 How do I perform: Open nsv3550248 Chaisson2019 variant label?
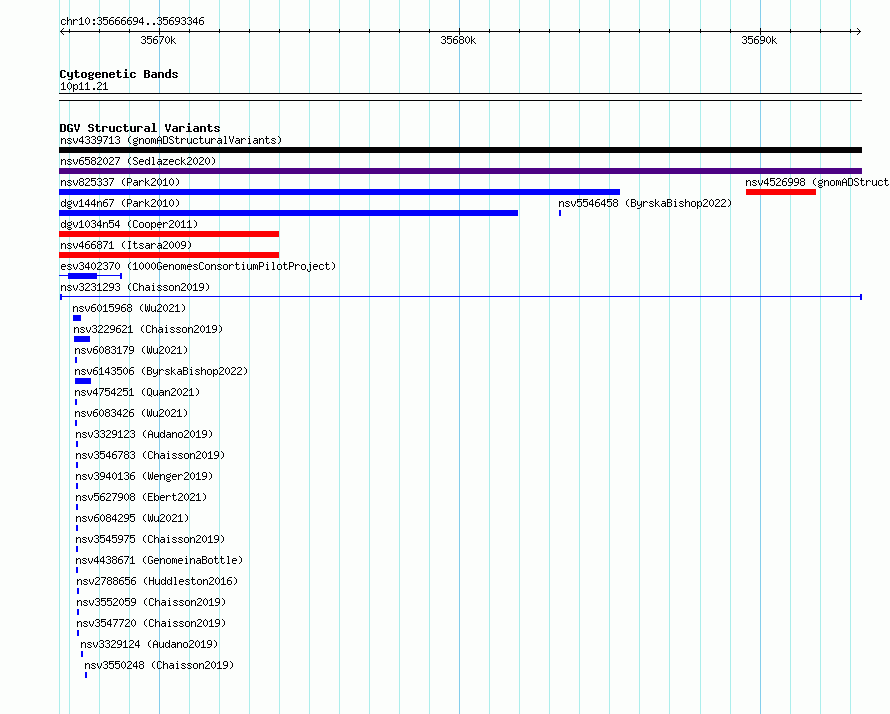(x=159, y=665)
